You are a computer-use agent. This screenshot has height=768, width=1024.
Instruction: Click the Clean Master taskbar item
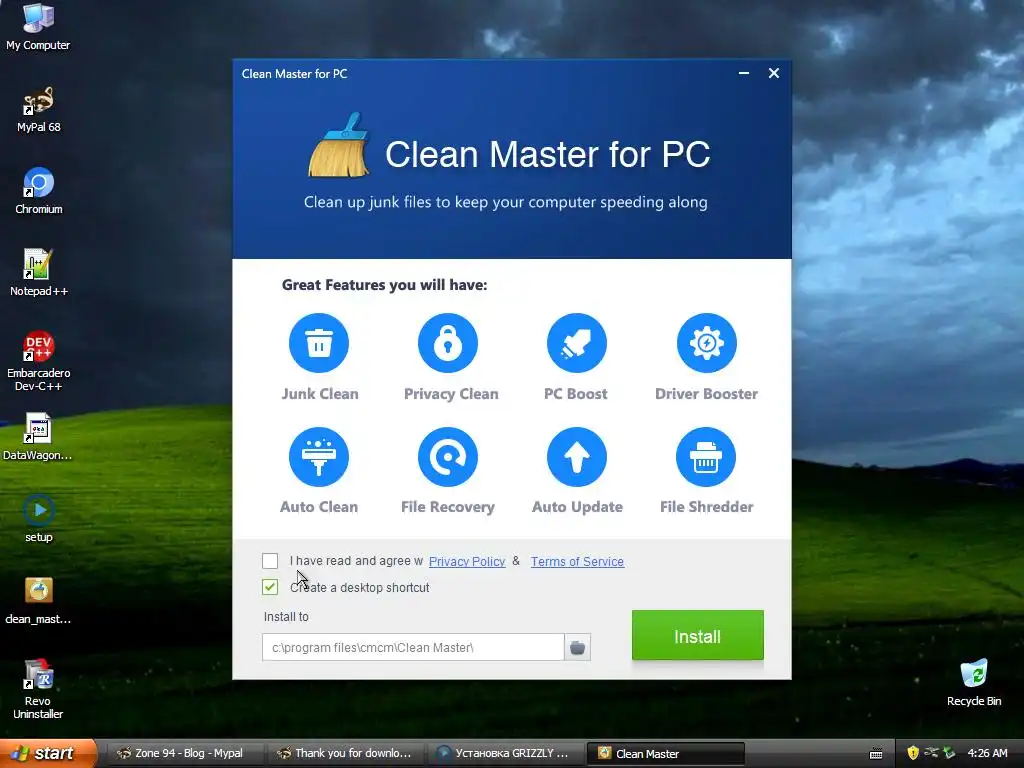(x=665, y=754)
